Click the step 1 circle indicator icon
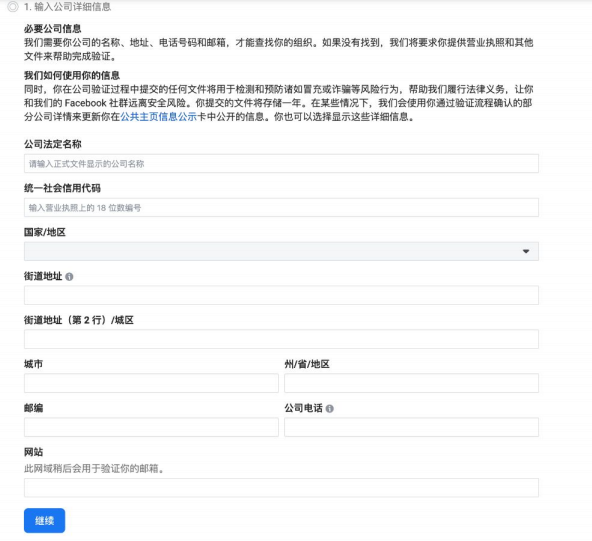592x541 pixels. 13,6
